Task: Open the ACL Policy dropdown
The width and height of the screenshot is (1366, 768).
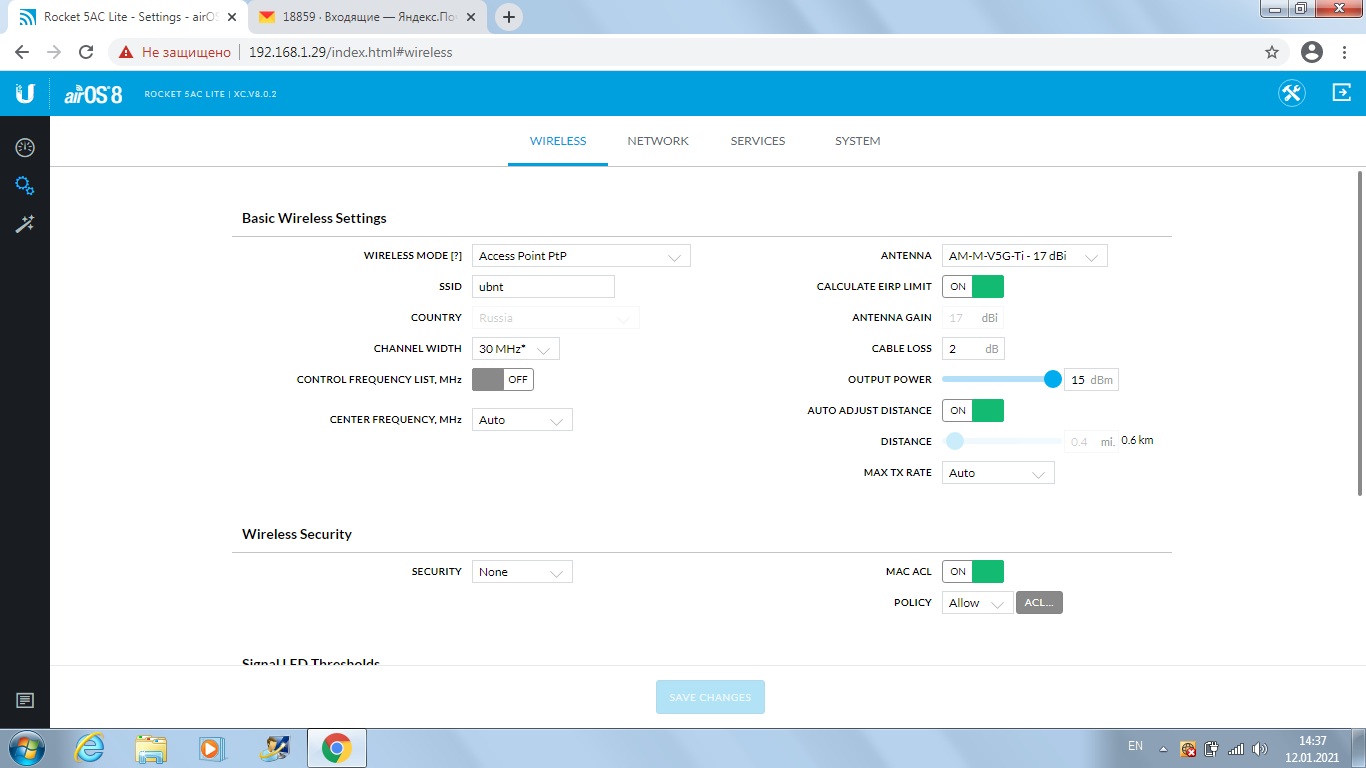Action: [x=977, y=603]
